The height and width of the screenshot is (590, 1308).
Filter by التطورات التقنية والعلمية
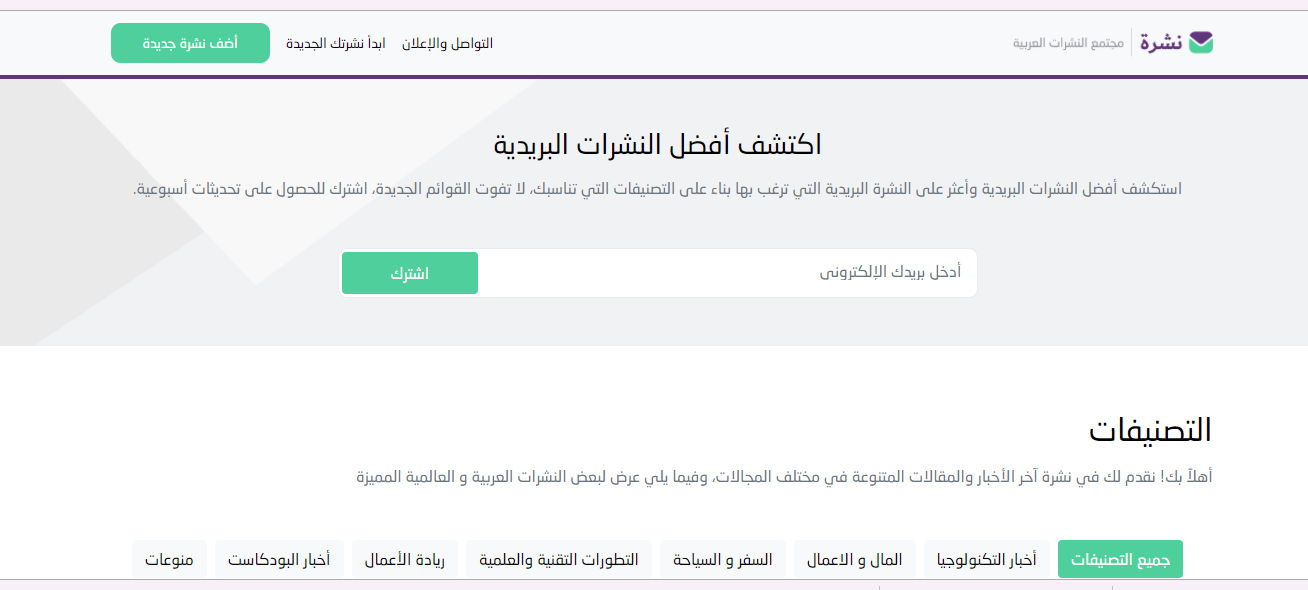[x=559, y=559]
